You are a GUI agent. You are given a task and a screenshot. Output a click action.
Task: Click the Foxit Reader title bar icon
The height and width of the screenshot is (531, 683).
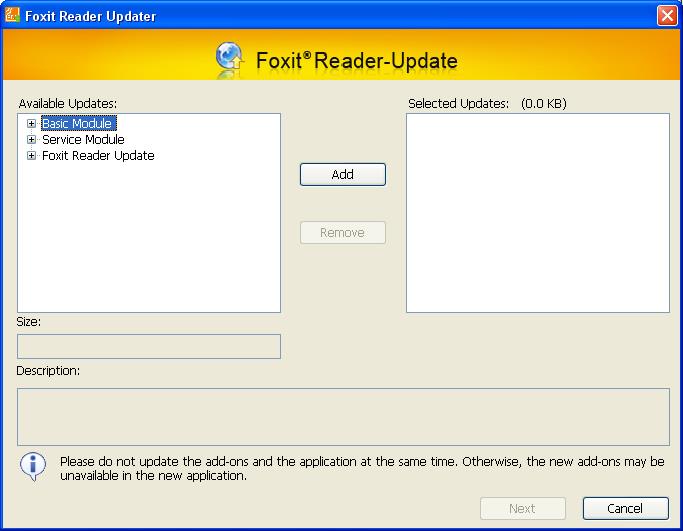pyautogui.click(x=12, y=15)
